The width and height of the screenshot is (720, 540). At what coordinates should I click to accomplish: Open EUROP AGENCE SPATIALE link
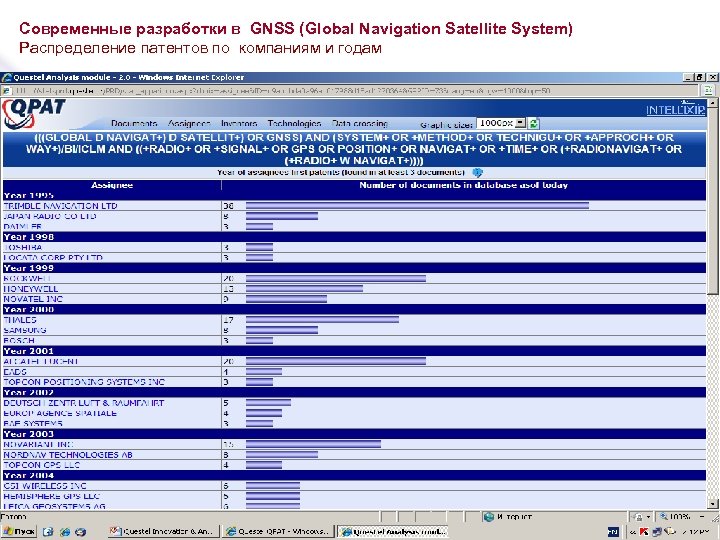point(60,413)
